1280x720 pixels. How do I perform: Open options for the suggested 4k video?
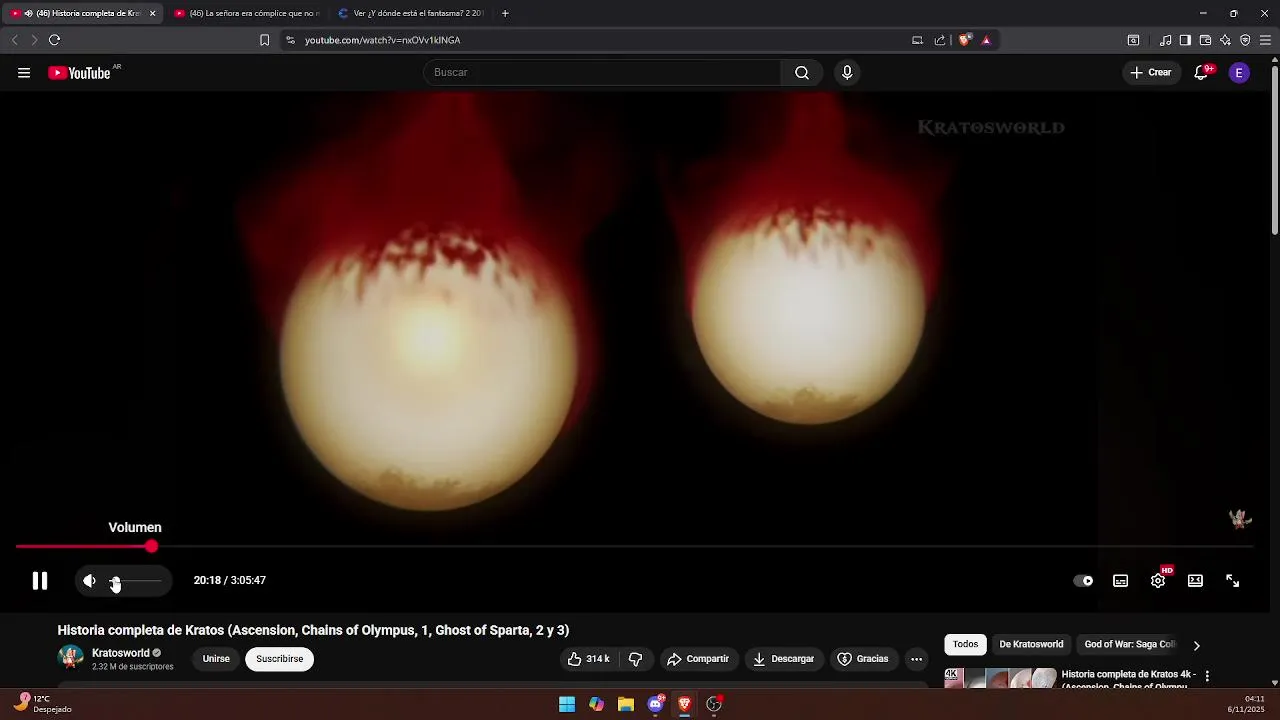pyautogui.click(x=1207, y=677)
